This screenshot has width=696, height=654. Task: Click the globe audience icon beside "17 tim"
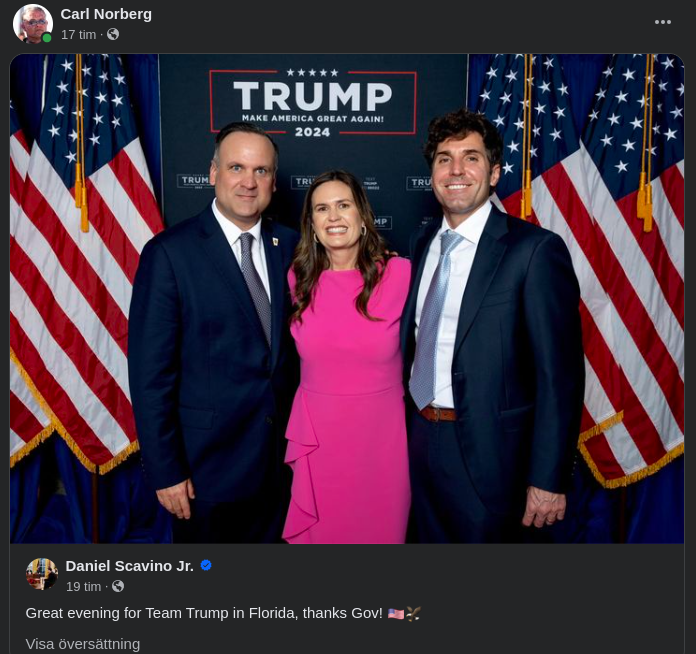113,34
